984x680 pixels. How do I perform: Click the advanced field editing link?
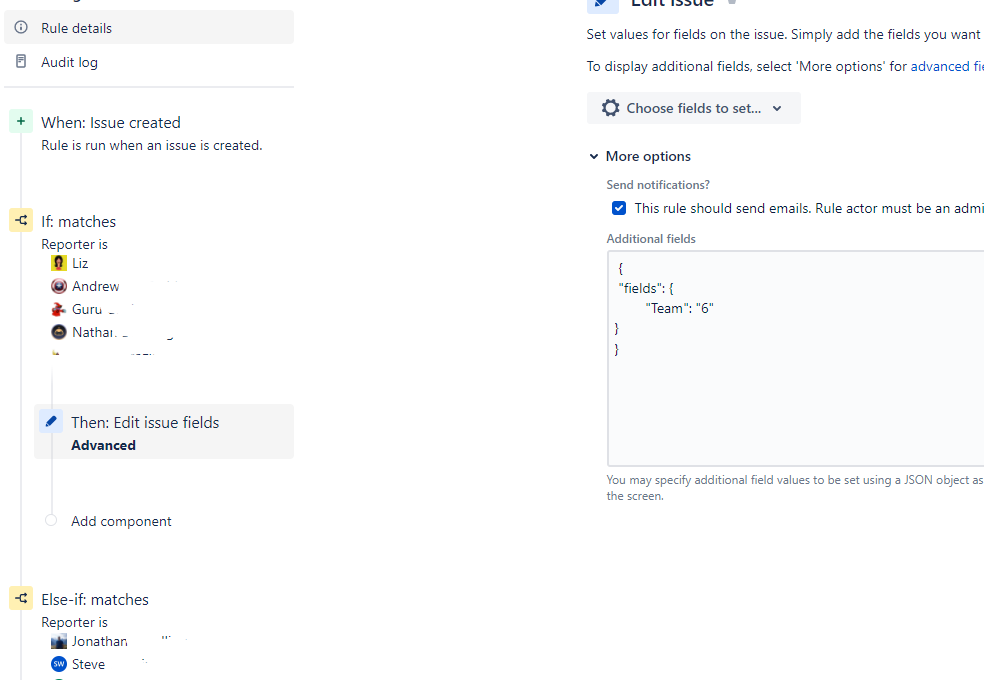coord(947,66)
